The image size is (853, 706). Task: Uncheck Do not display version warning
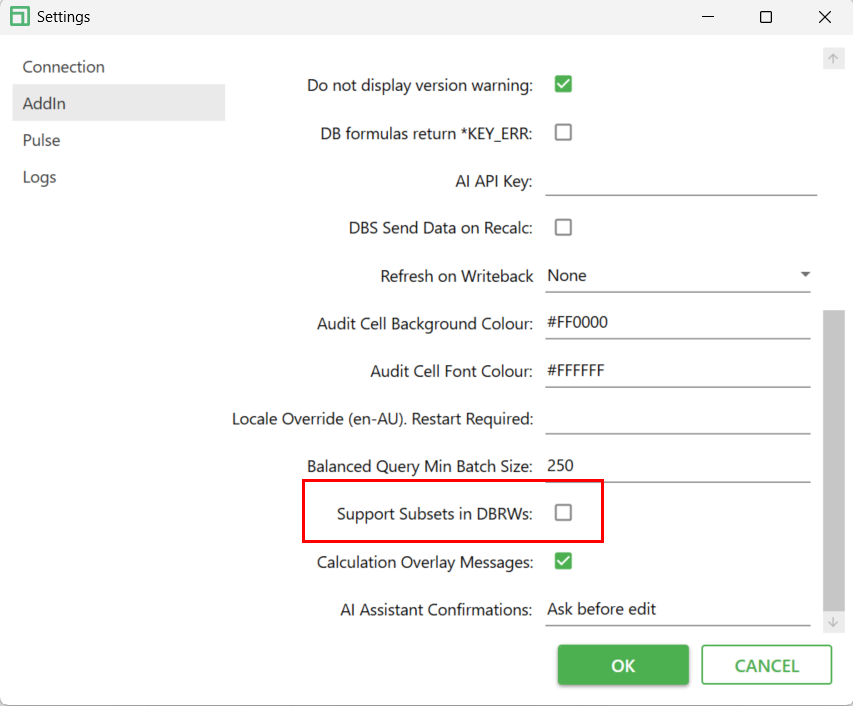click(x=563, y=84)
